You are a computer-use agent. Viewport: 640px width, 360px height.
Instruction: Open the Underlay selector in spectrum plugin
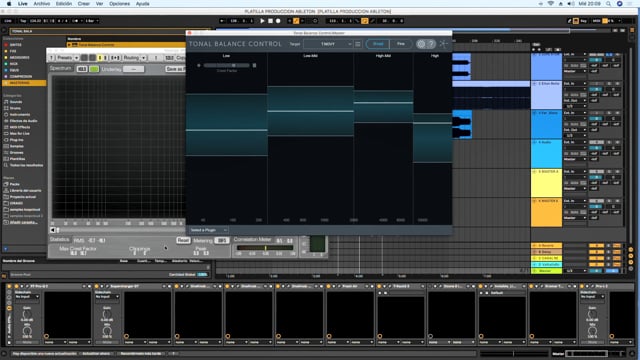(x=134, y=69)
